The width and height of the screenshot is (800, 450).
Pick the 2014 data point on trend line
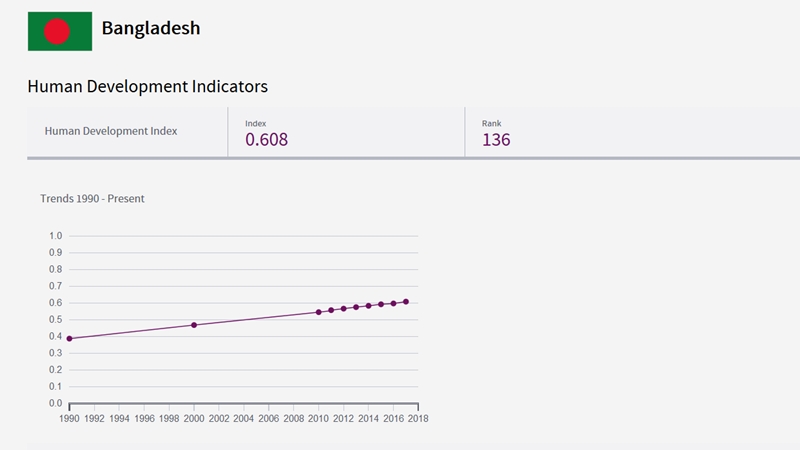coord(369,306)
